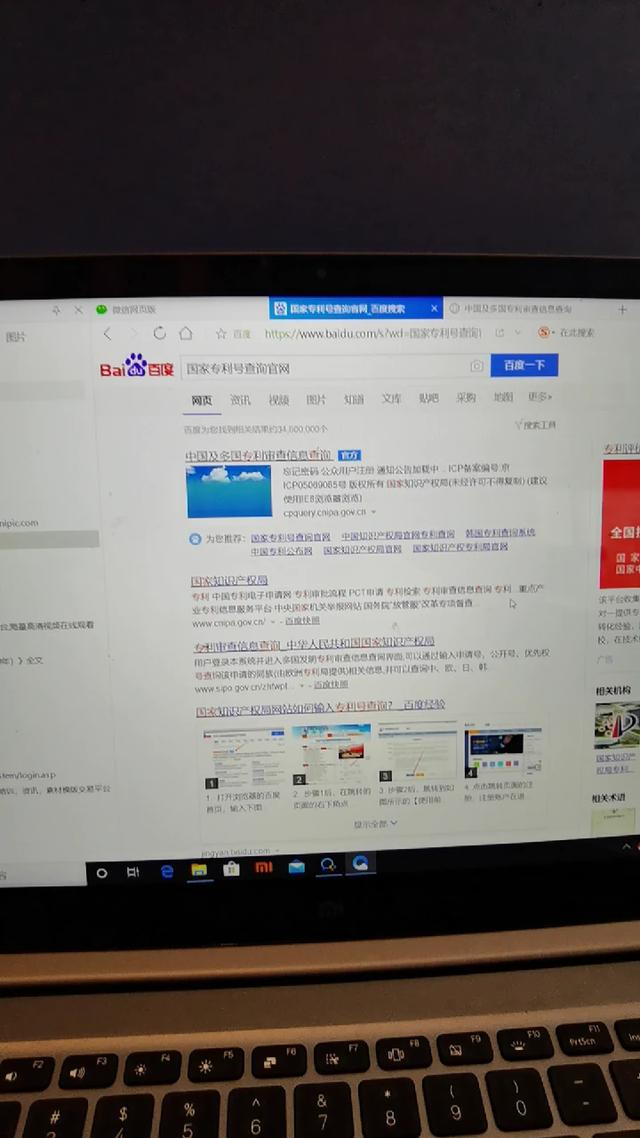Select the 图片 search category

316,399
